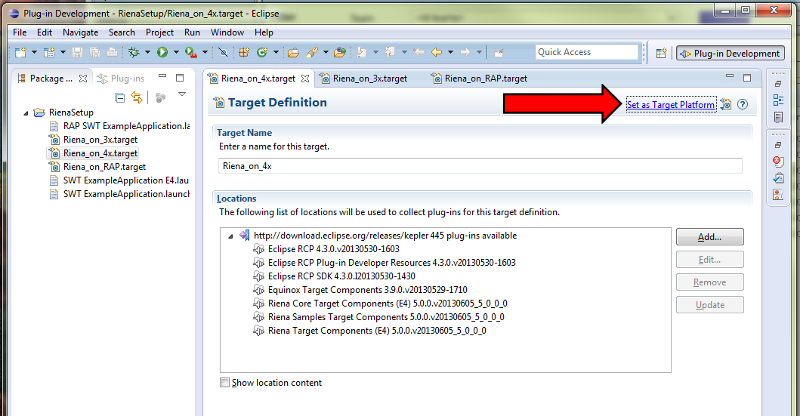Open the Run configurations dropdown arrow
Screen dimensions: 800x416
tap(176, 52)
